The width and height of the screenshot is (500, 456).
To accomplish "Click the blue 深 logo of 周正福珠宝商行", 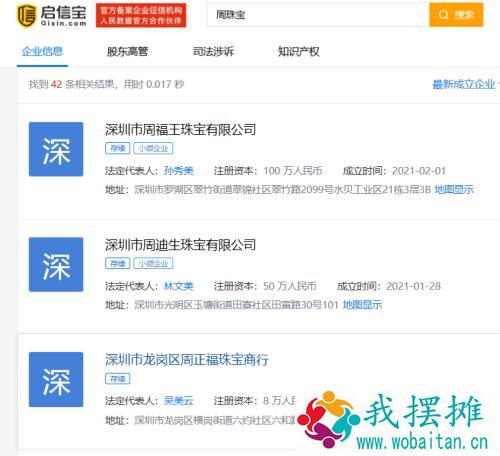I will pyautogui.click(x=56, y=379).
